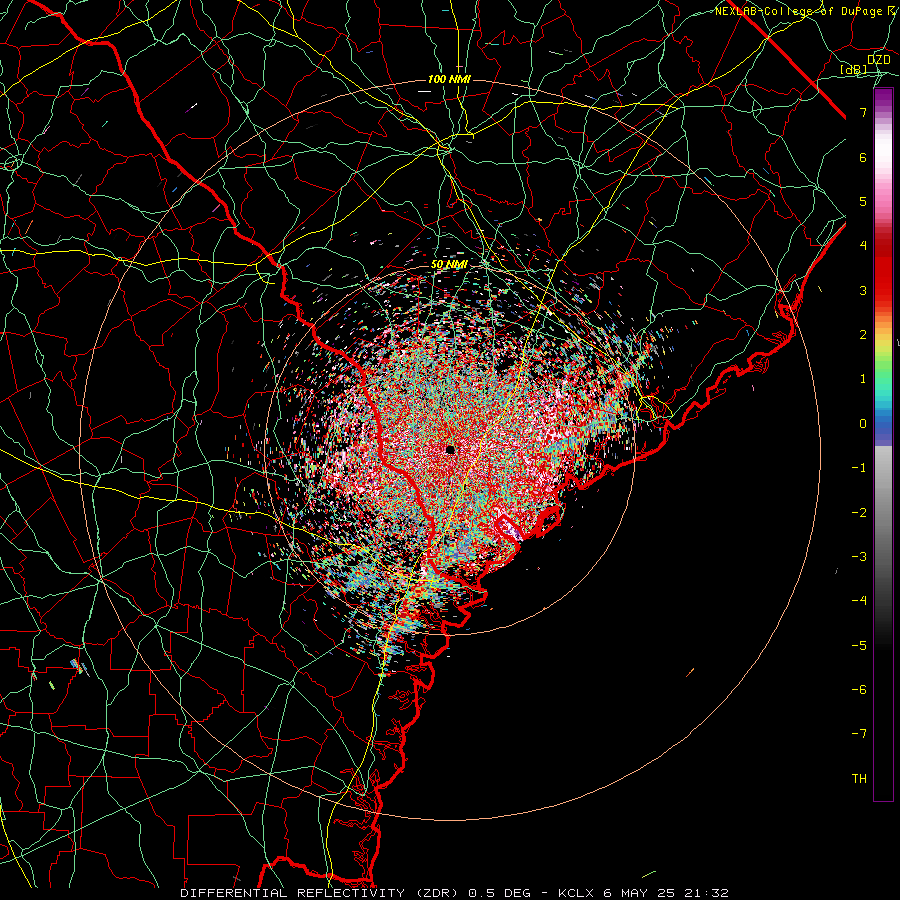Click "0.5 DEG" elevation text in the caption
Screen dimensions: 900x900
click(501, 893)
